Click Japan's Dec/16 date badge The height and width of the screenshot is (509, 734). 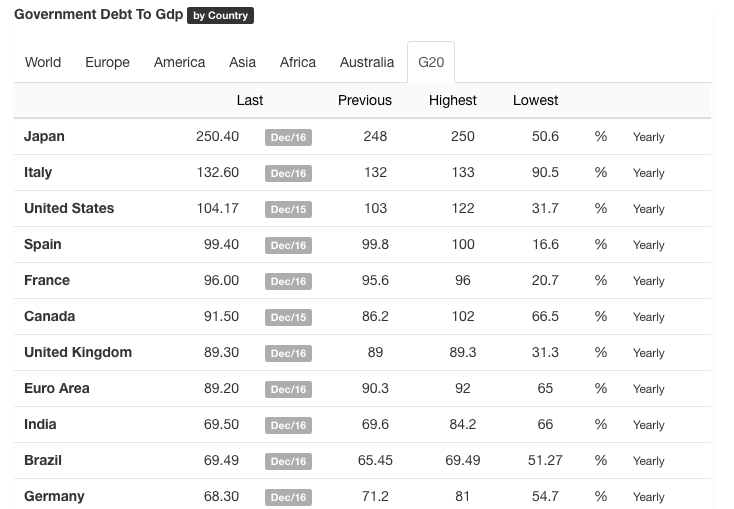(288, 137)
